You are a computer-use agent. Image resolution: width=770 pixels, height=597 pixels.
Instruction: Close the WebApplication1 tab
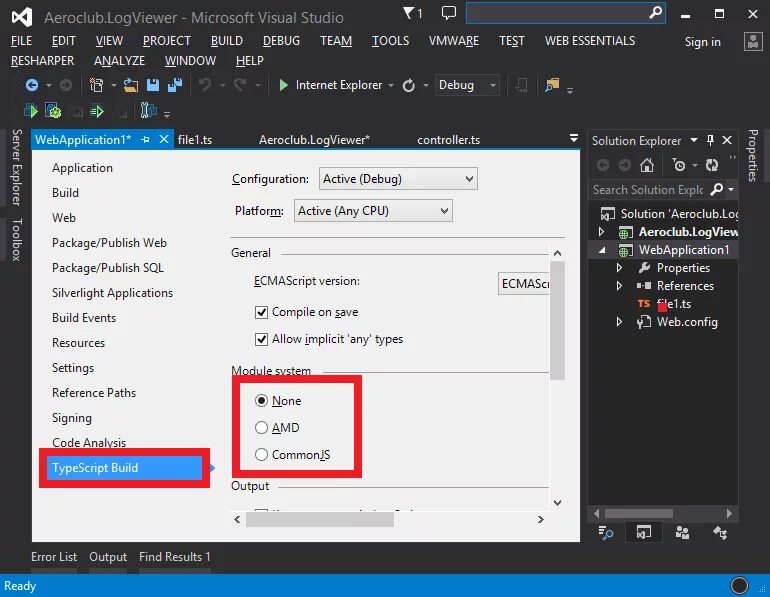tap(164, 140)
